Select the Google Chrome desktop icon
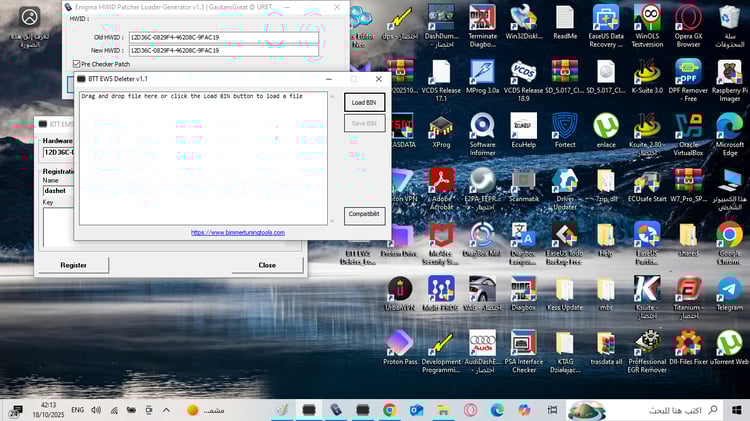Image resolution: width=750 pixels, height=421 pixels. coord(729,243)
